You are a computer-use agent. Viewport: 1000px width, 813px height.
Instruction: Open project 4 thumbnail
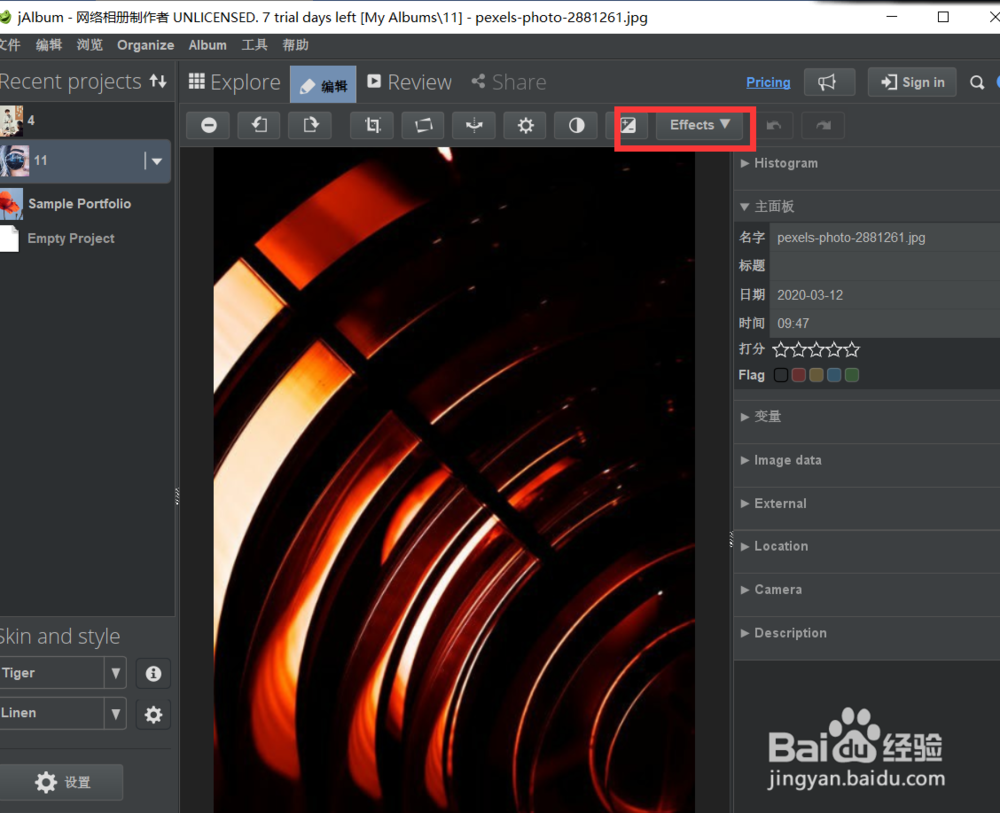[x=11, y=121]
